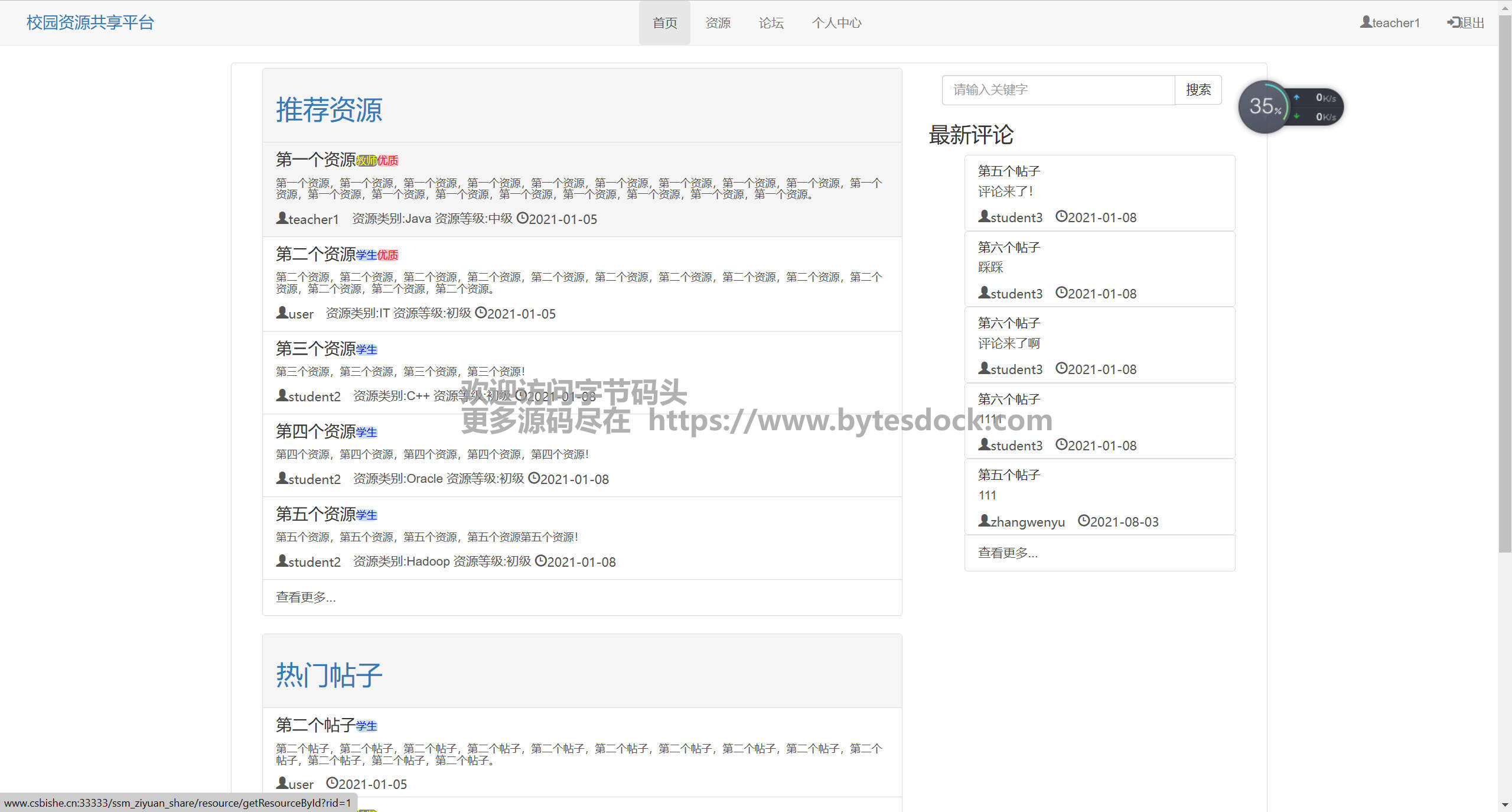
Task: Click the 校园资源共享平台 brand link
Action: pos(90,22)
